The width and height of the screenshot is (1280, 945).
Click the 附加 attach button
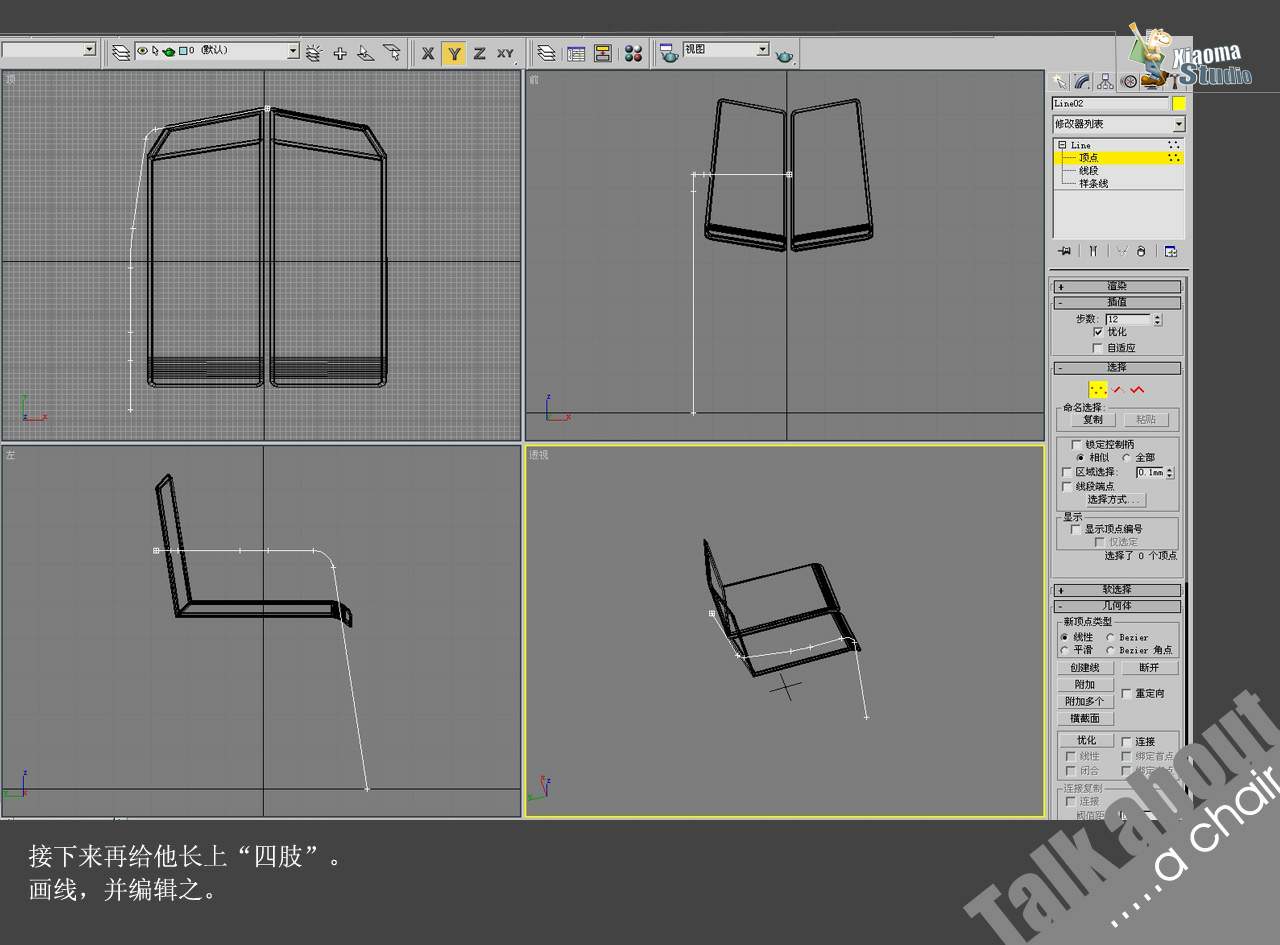(1085, 685)
